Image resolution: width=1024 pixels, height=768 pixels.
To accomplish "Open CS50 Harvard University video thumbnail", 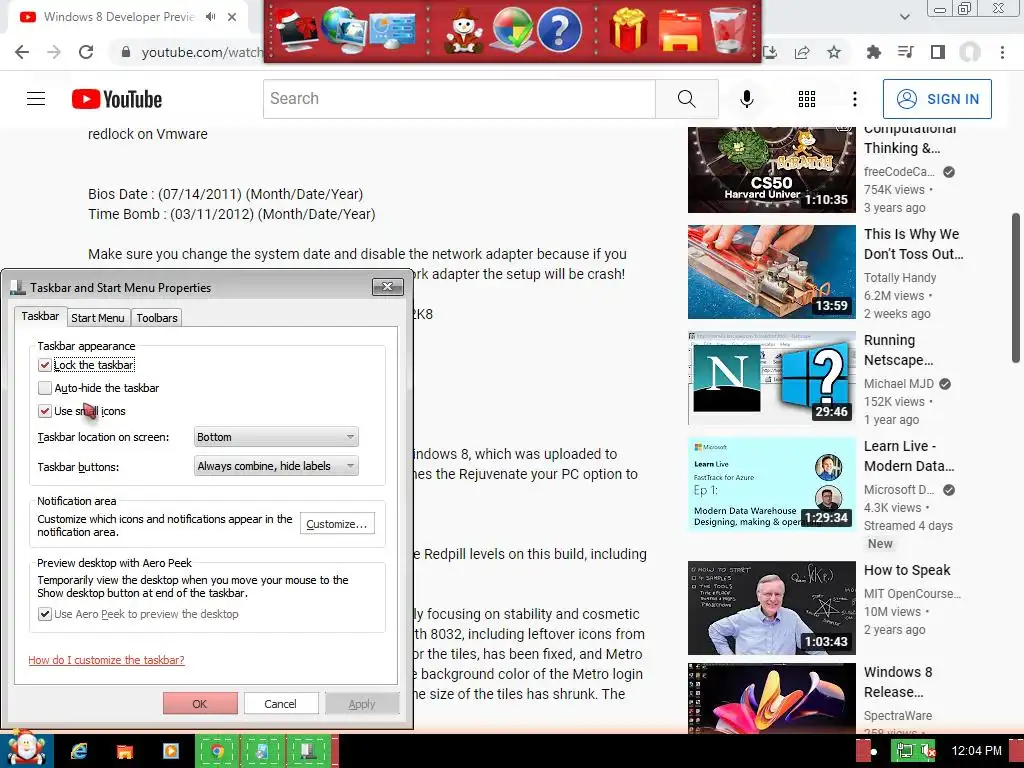I will 771,169.
